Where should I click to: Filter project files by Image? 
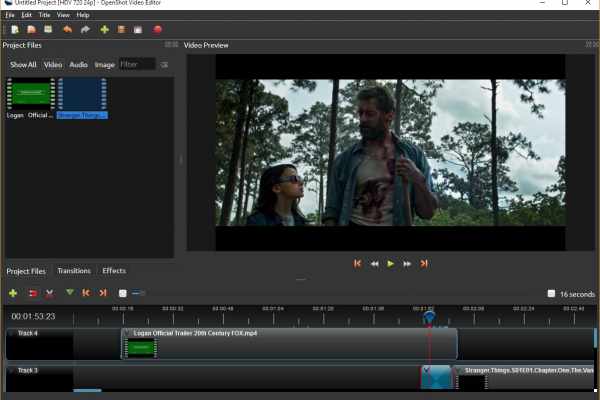coord(104,65)
